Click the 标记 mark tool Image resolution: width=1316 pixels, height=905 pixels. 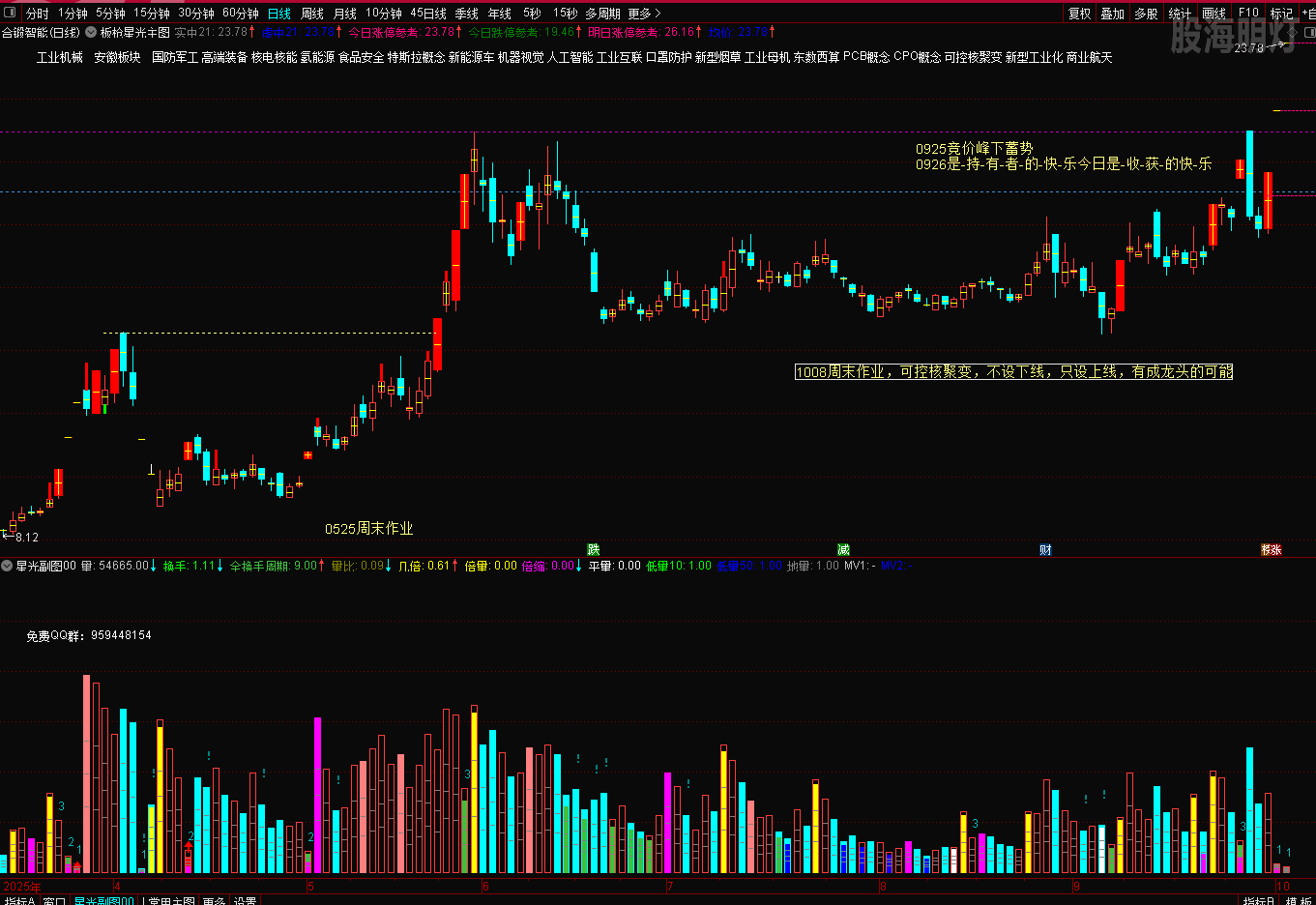coord(1281,13)
